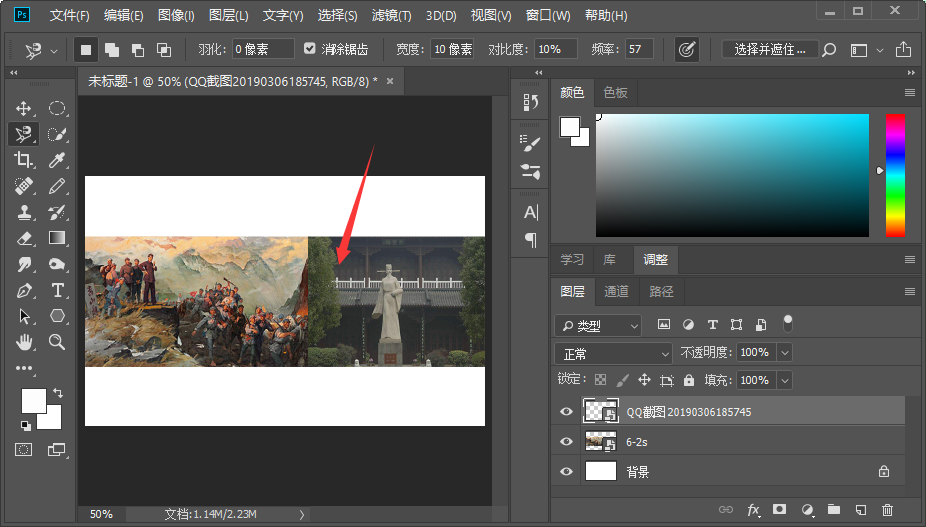This screenshot has width=926, height=527.
Task: Add a layer mask
Action: [780, 509]
